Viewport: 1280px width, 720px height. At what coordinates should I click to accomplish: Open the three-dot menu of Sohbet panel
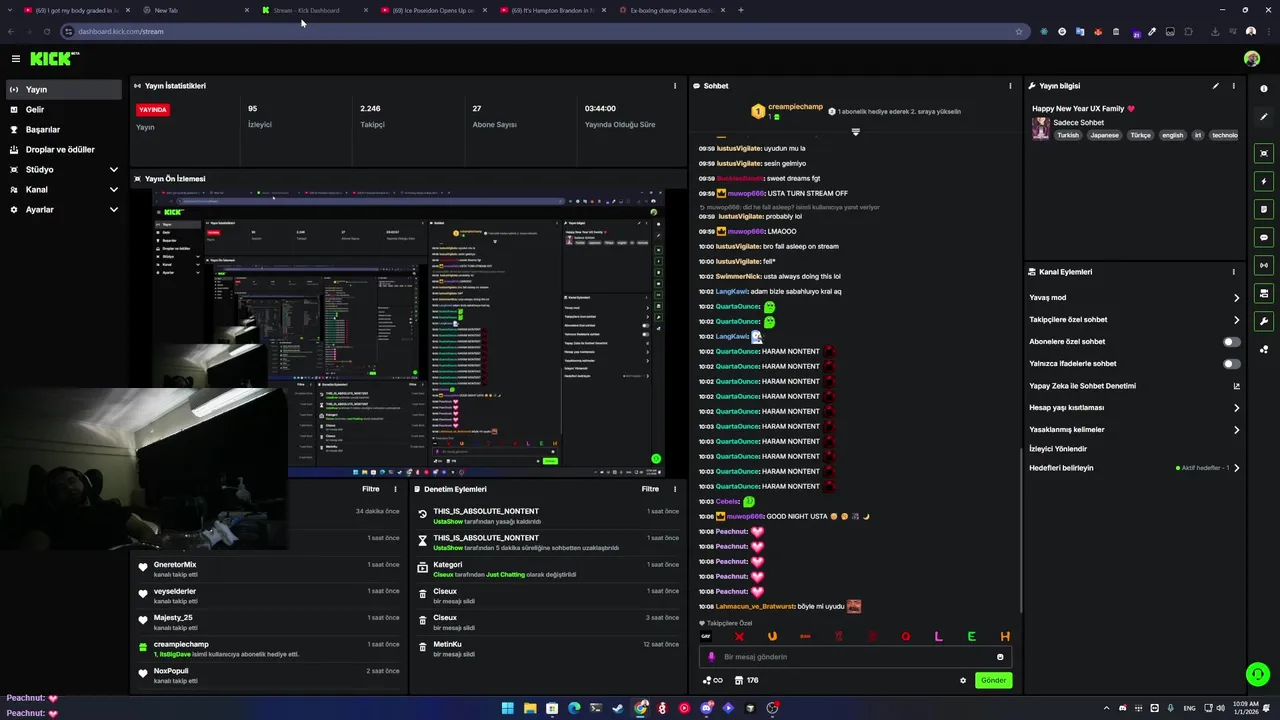pos(1010,86)
